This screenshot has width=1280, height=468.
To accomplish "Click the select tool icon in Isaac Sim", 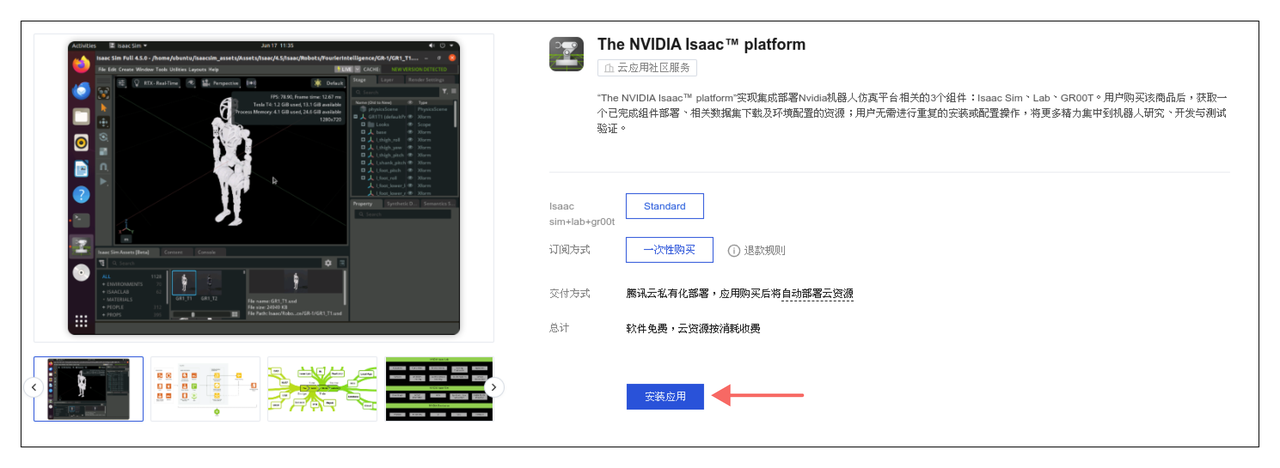I will point(103,93).
